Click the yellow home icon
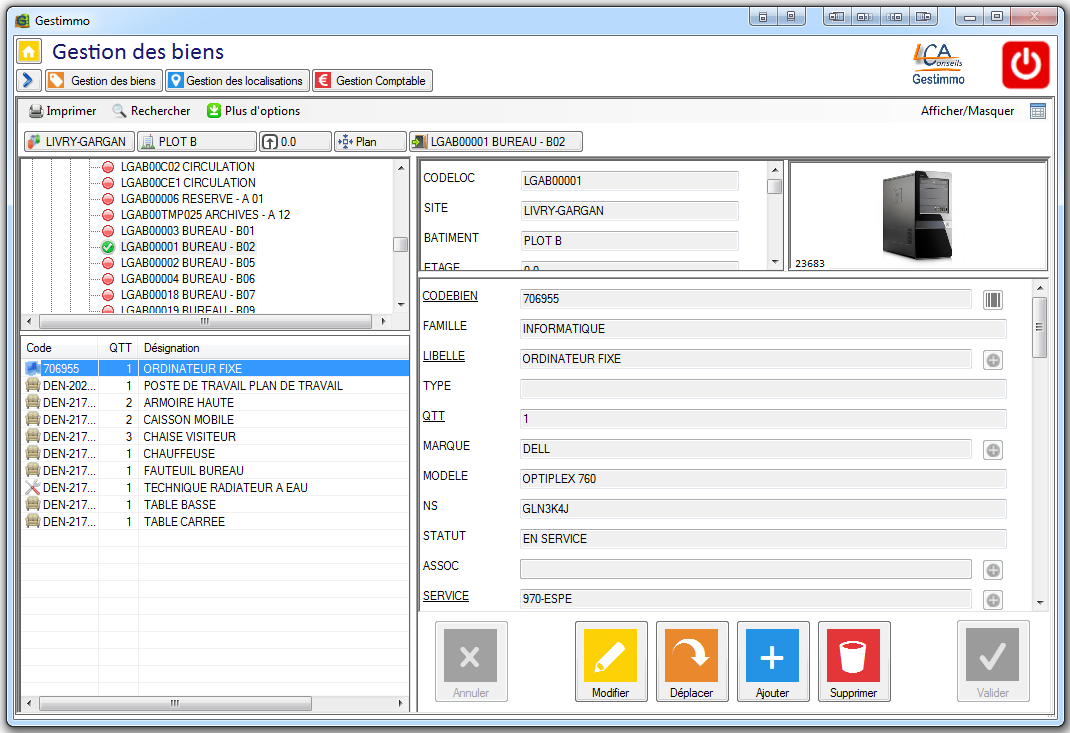The height and width of the screenshot is (733, 1070). tap(29, 52)
